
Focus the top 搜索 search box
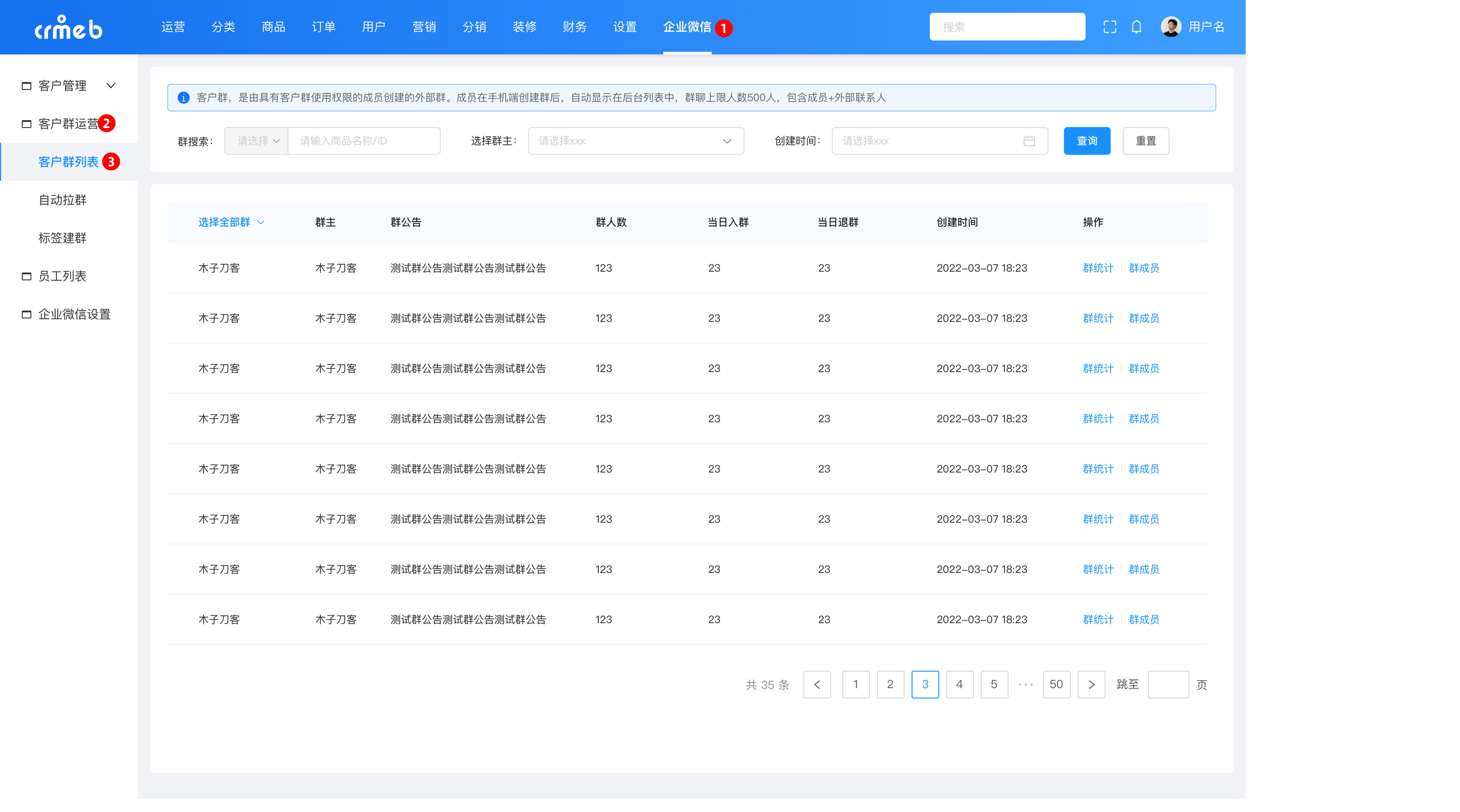tap(1007, 27)
